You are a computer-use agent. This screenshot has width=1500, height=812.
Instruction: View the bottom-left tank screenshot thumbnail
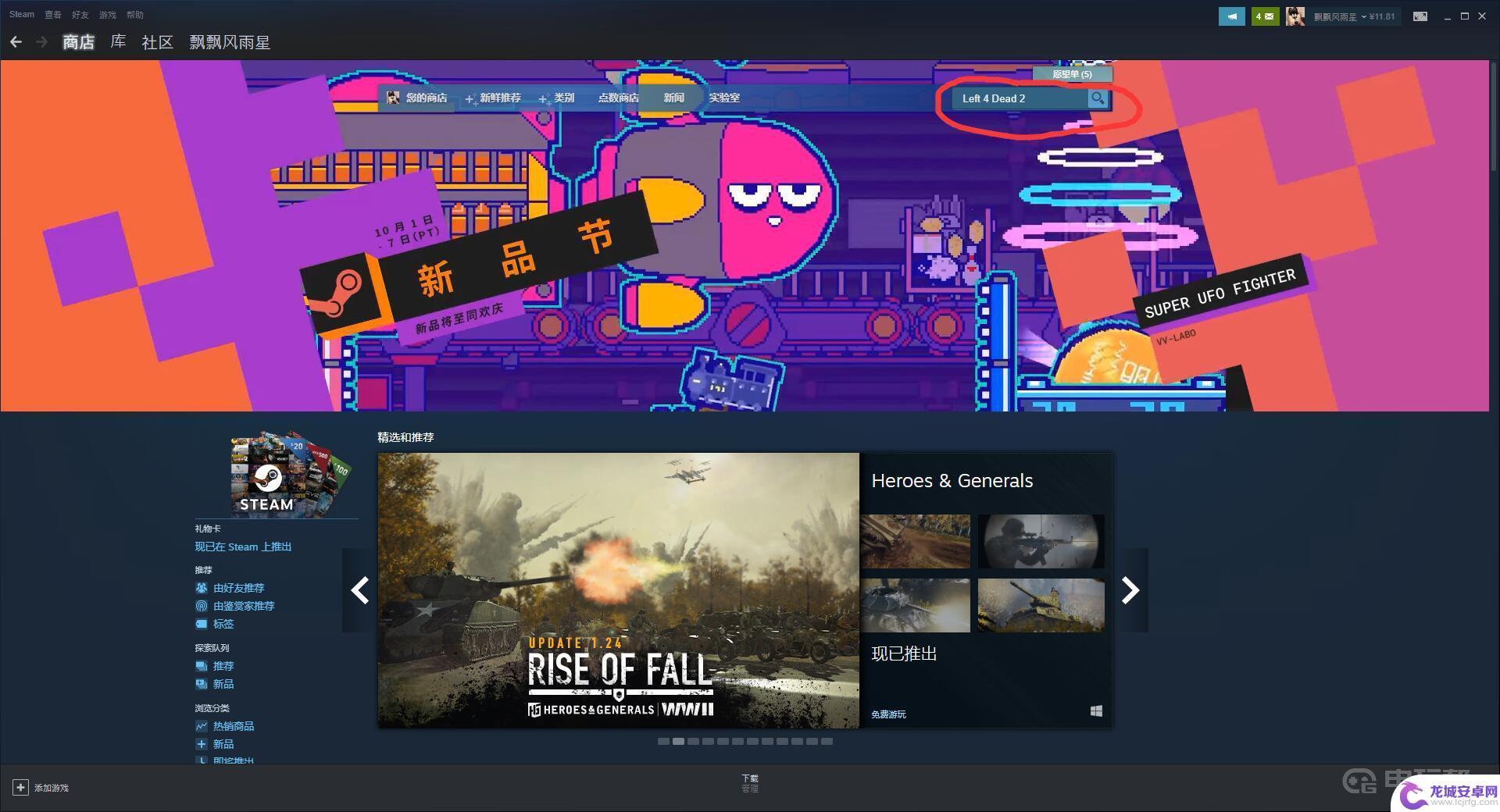coord(915,605)
